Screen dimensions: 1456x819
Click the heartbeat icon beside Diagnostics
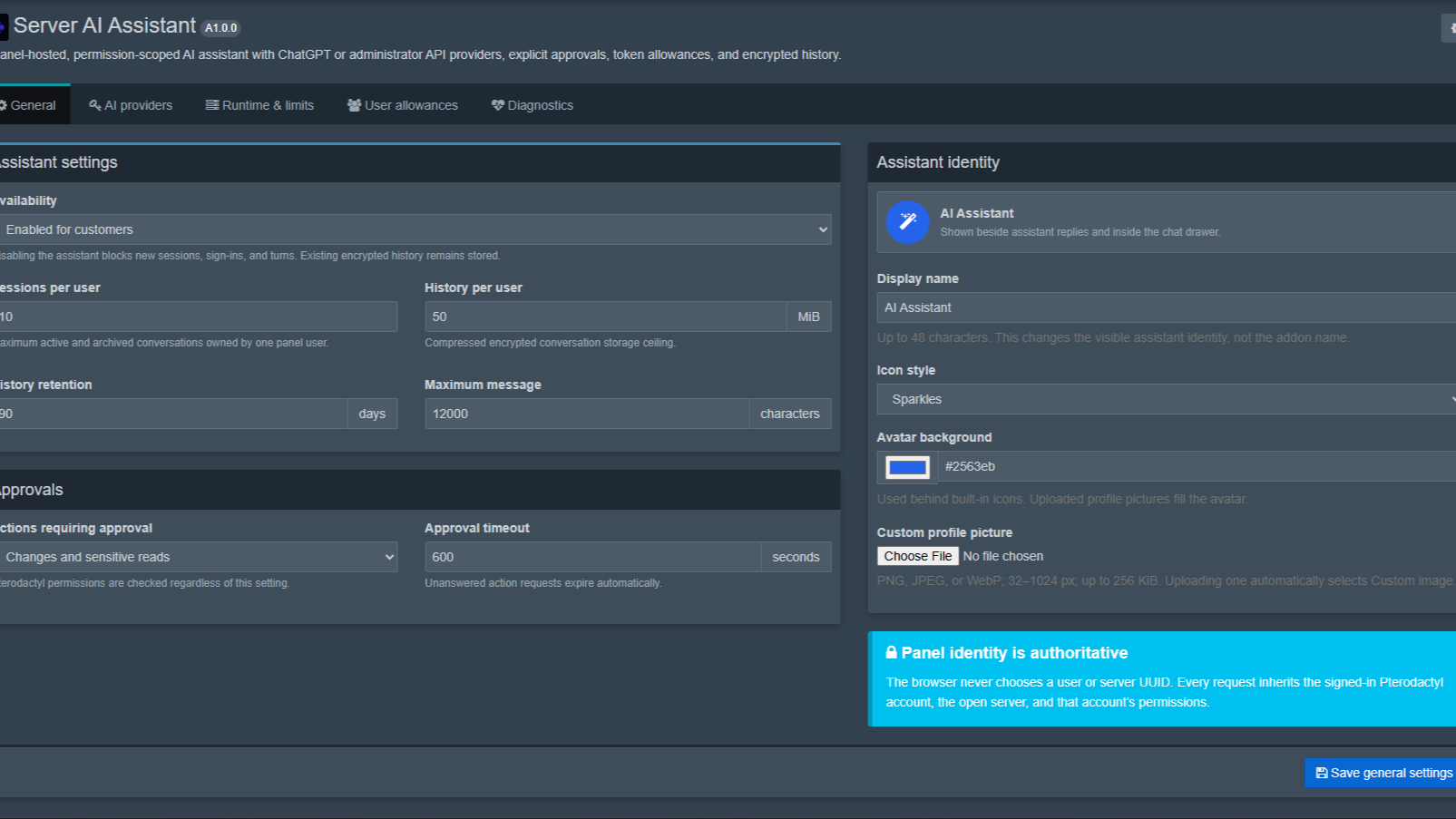pyautogui.click(x=498, y=105)
